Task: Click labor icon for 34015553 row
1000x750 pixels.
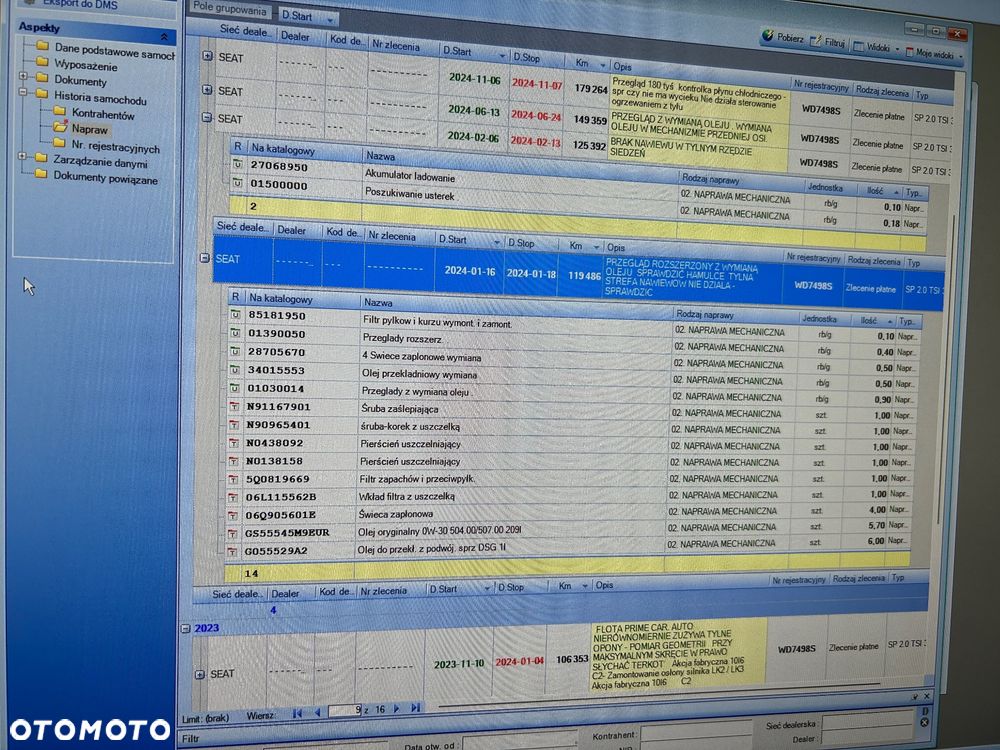Action: click(x=235, y=370)
